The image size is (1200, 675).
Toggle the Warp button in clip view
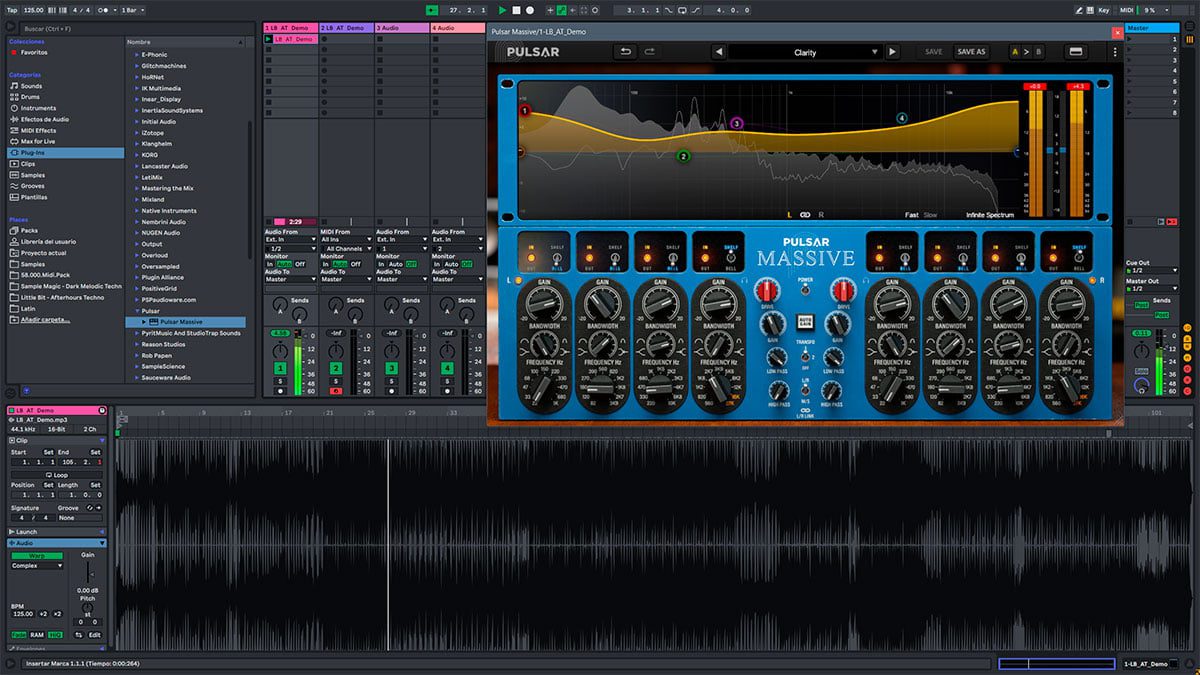(x=36, y=555)
